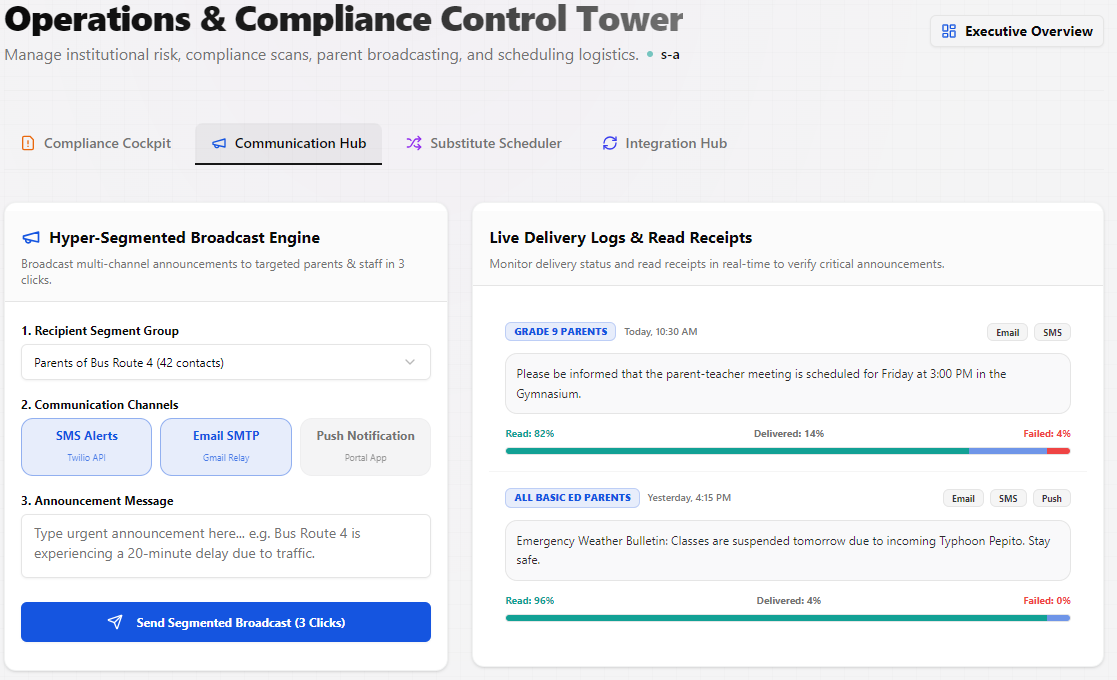The width and height of the screenshot is (1117, 680).
Task: Click the 'Live Delivery Logs & Read Receipts' heading
Action: pos(620,238)
